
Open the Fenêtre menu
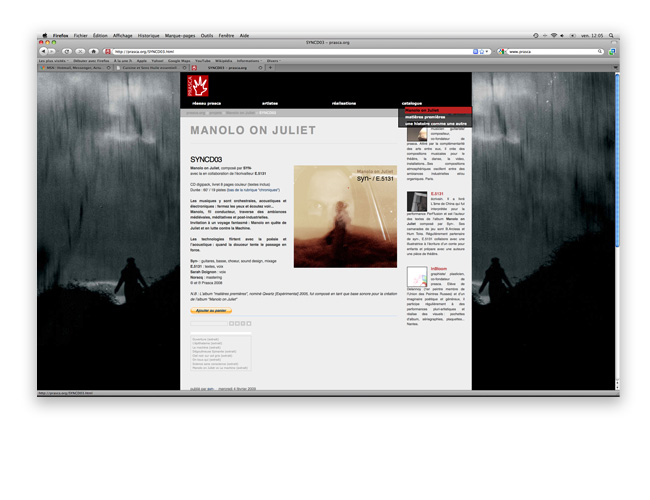(226, 36)
